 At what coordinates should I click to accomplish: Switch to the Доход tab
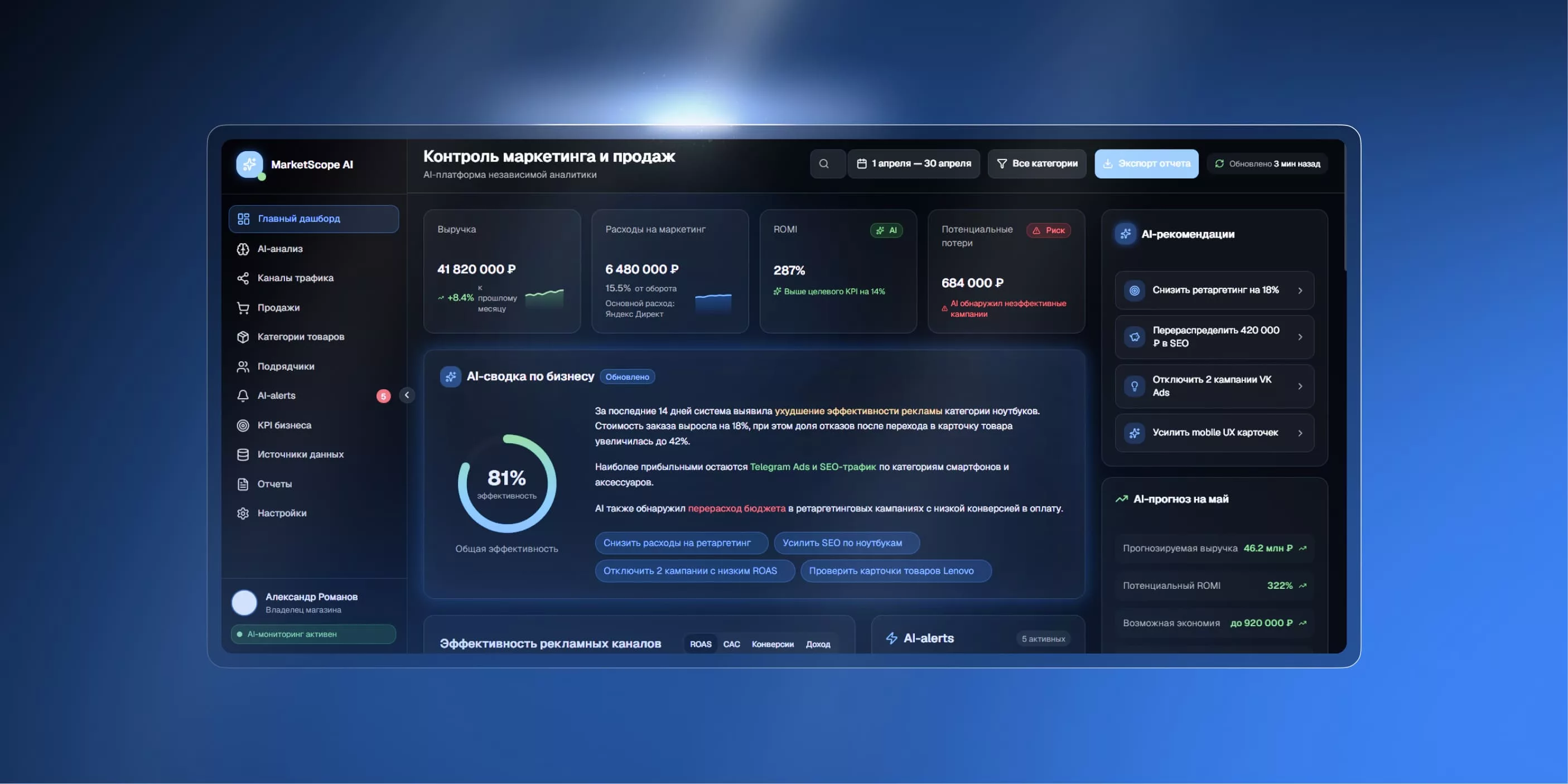818,644
